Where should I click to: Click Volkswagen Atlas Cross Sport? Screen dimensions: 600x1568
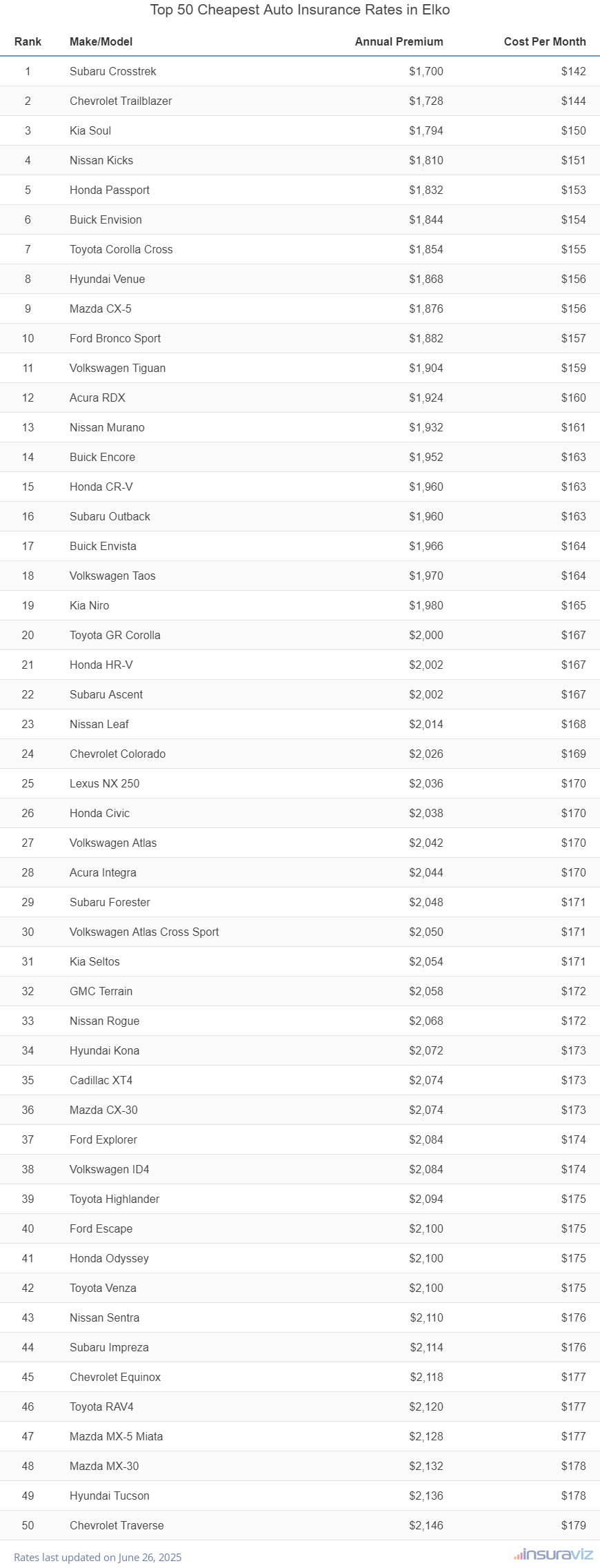point(144,932)
